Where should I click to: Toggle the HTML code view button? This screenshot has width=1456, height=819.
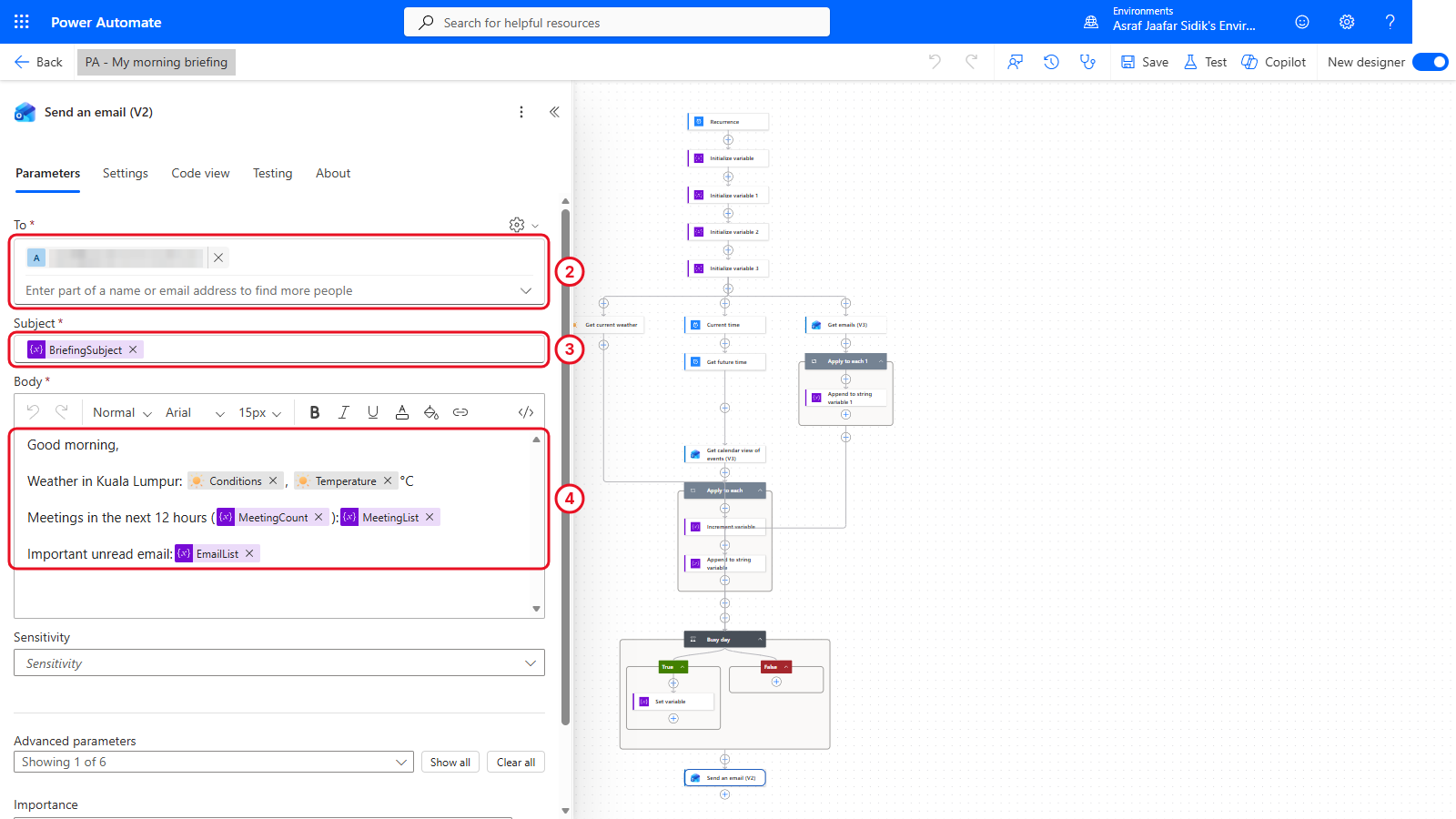526,412
